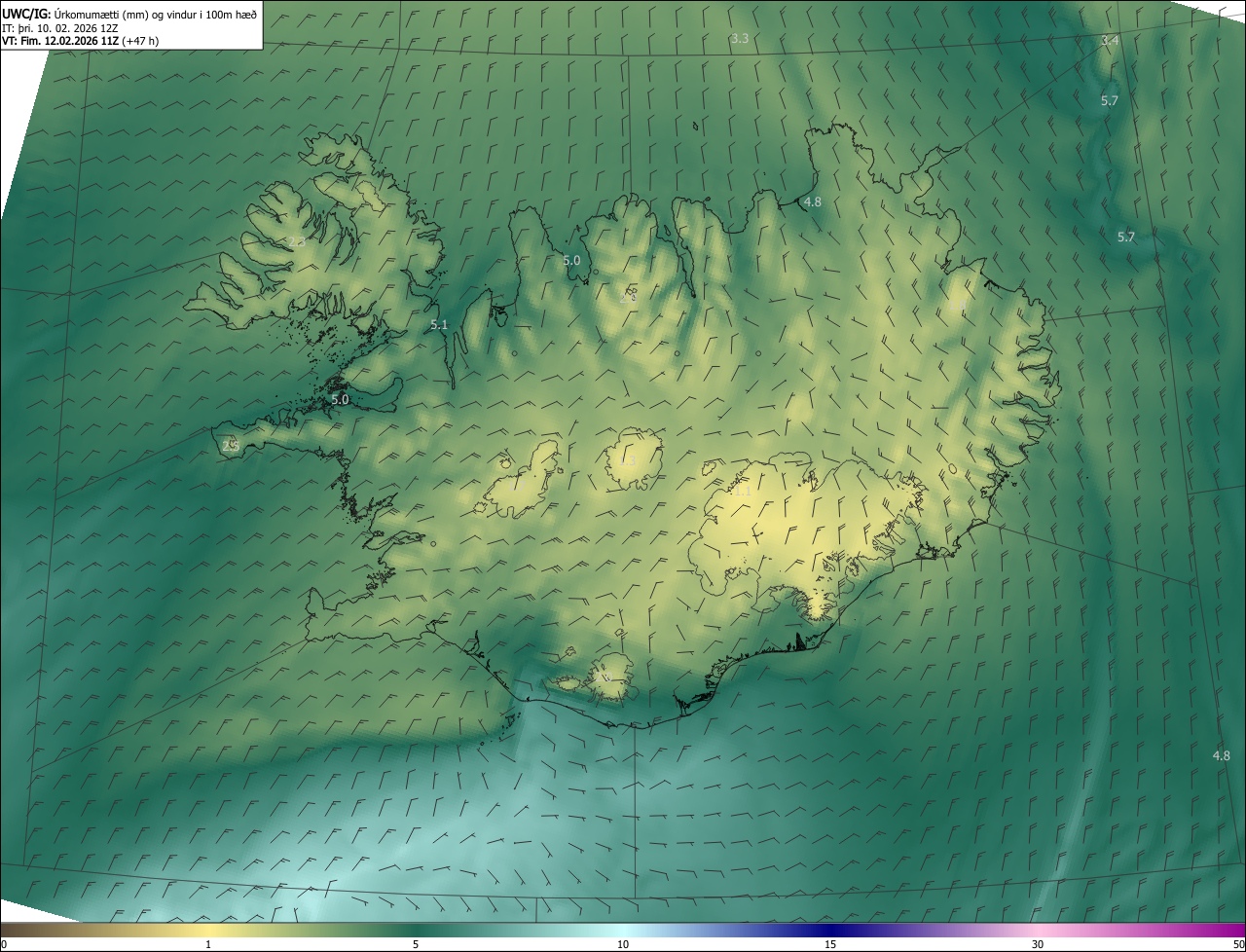This screenshot has height=952, width=1246.
Task: Select the 2.5 value at Snæfellsnes tip
Action: [231, 445]
